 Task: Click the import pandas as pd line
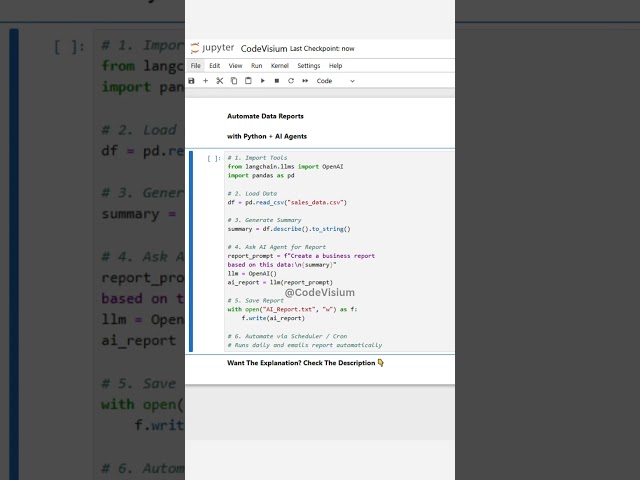[x=261, y=176]
